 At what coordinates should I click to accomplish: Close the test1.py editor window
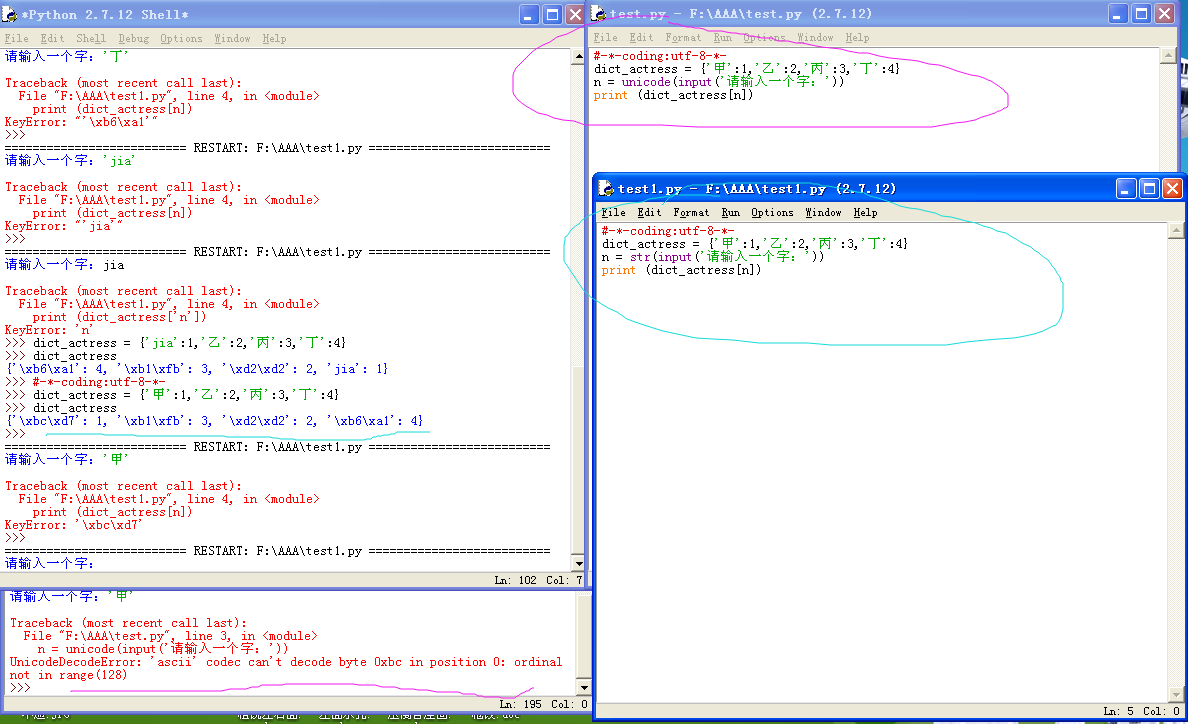[1172, 188]
